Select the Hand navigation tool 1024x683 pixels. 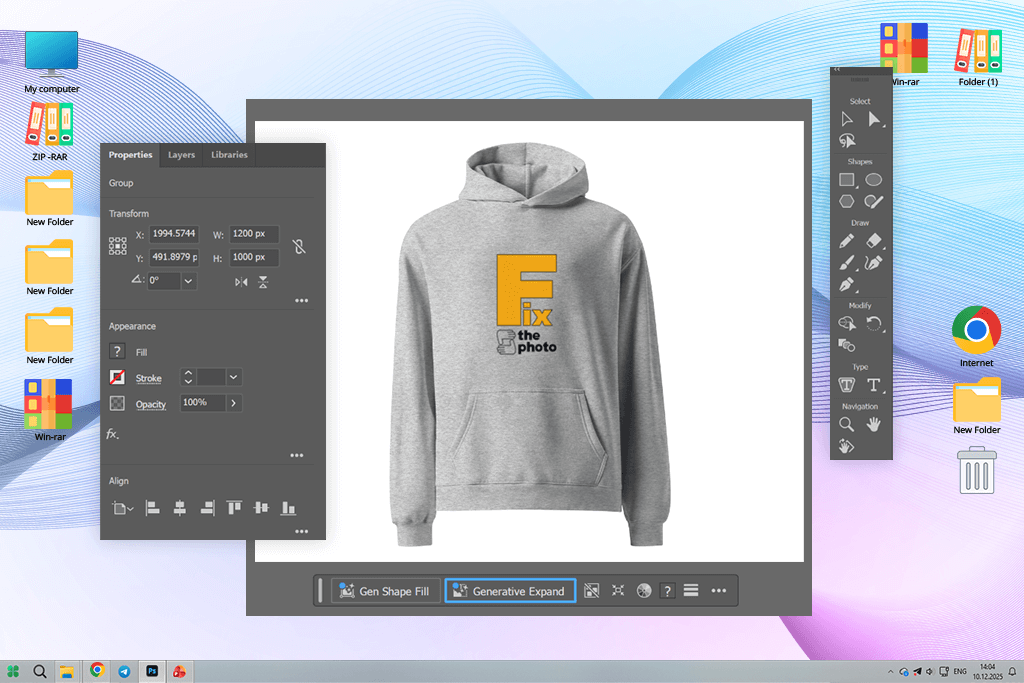(x=874, y=424)
